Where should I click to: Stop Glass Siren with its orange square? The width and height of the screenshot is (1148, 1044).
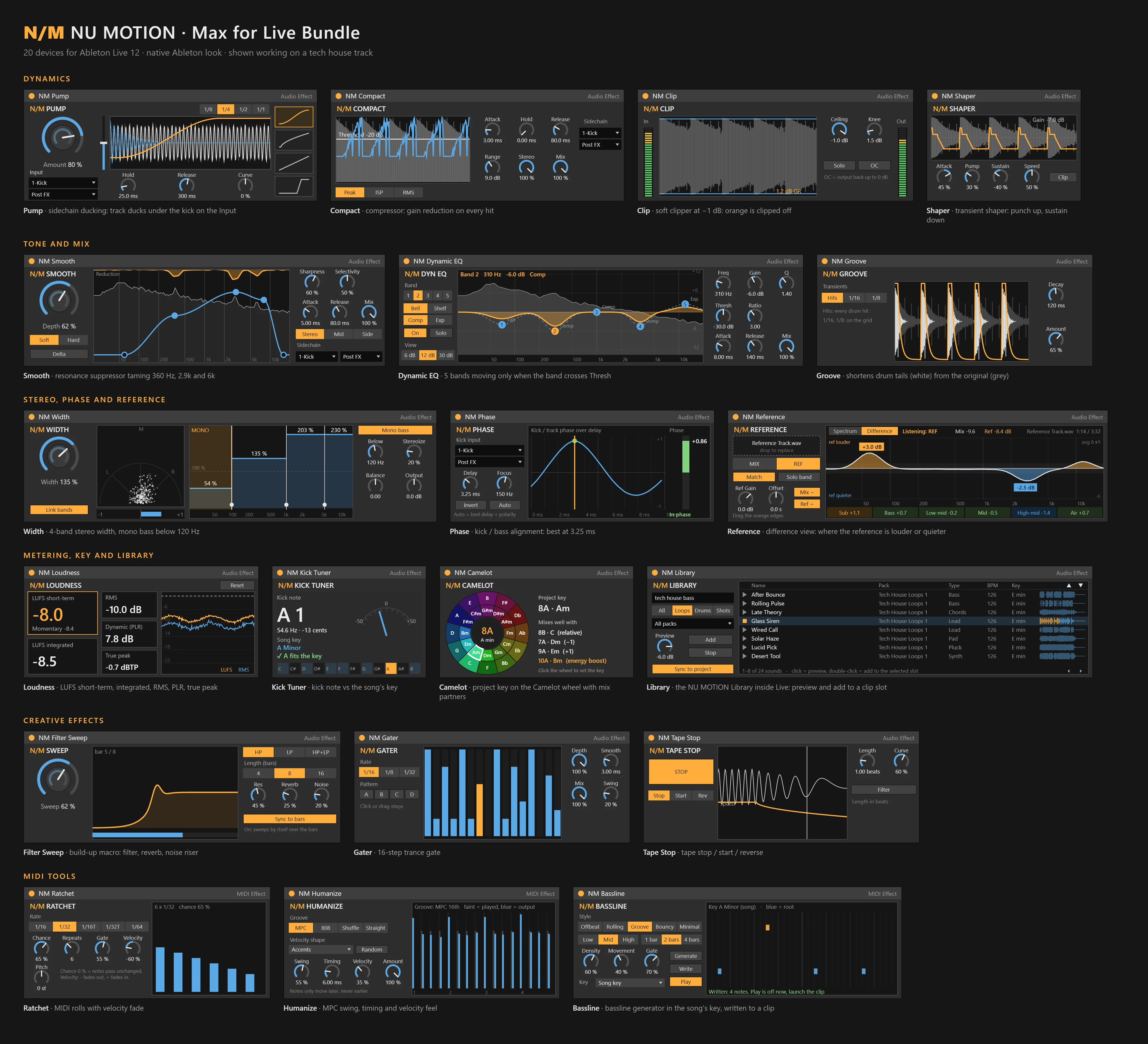(744, 621)
